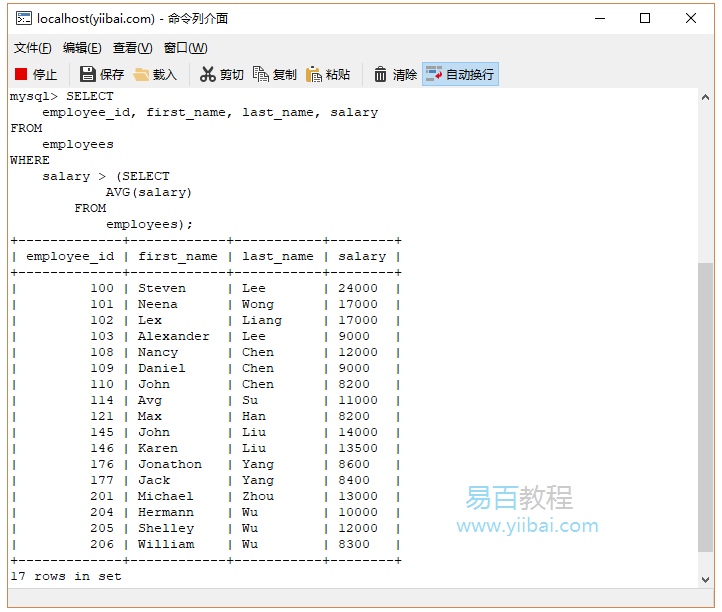The width and height of the screenshot is (722, 612).
Task: Cut selection with the 剪切 scissors icon
Action: coord(208,74)
